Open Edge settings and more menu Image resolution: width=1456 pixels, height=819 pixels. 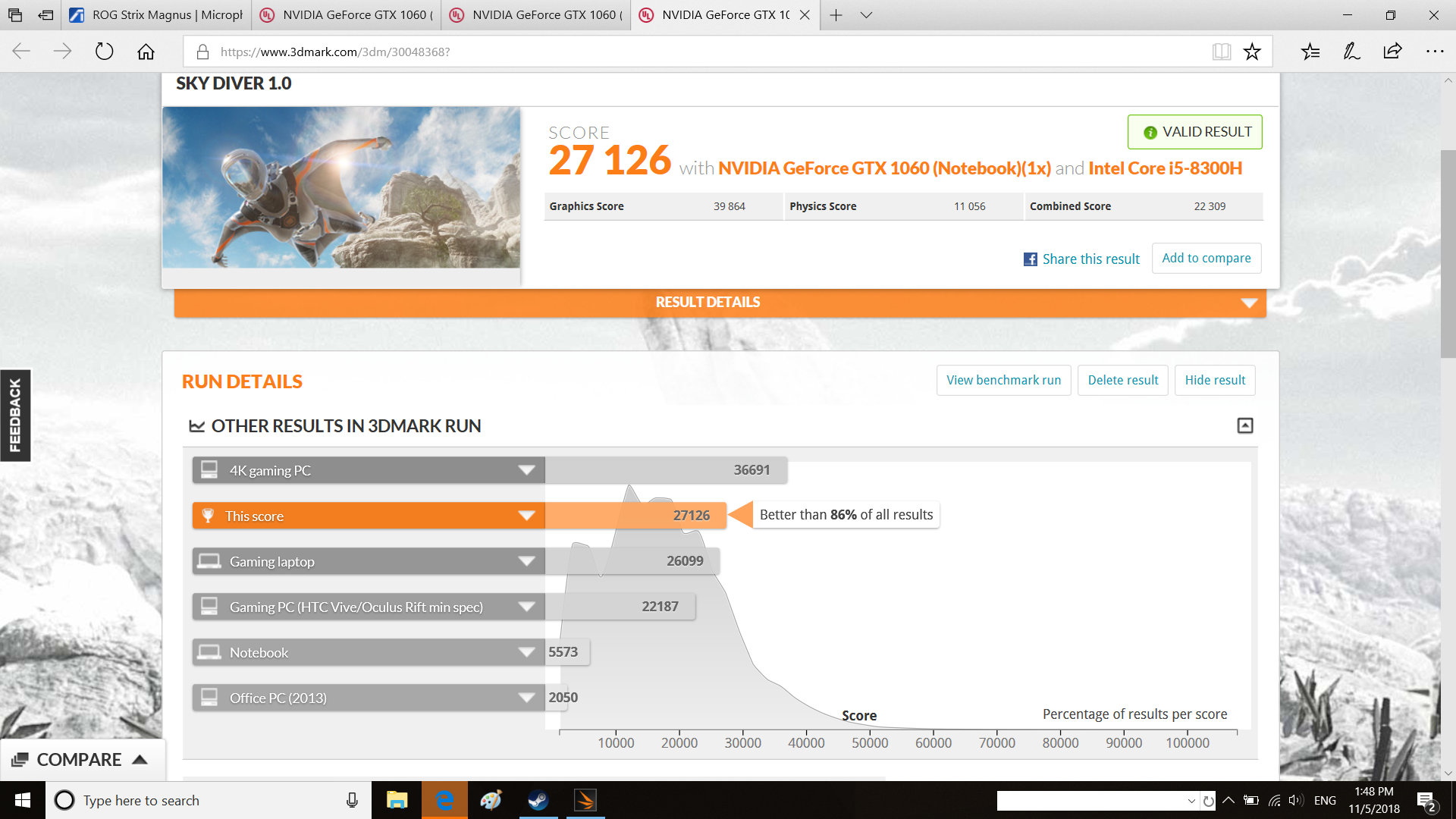pos(1435,52)
